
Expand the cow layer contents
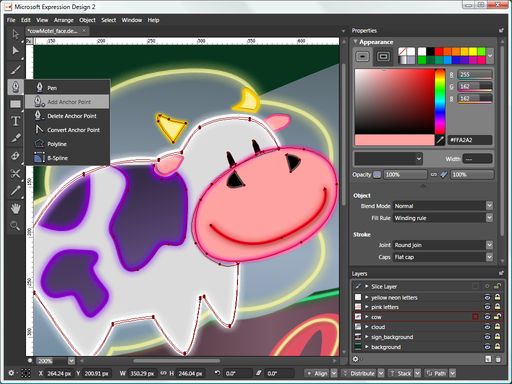point(367,317)
